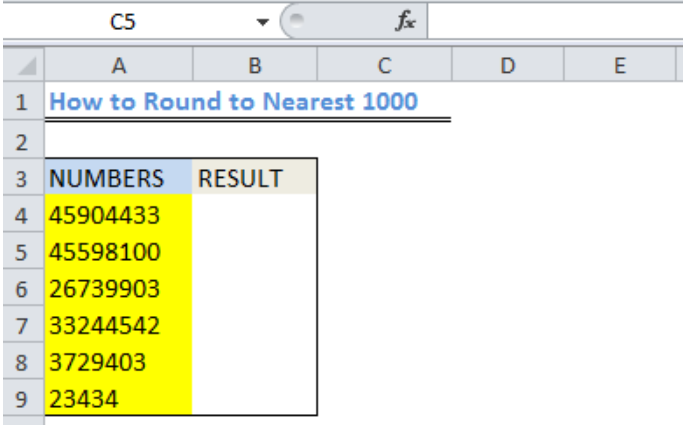Click the round formula bar expand handle
This screenshot has height=425, width=683.
click(297, 20)
